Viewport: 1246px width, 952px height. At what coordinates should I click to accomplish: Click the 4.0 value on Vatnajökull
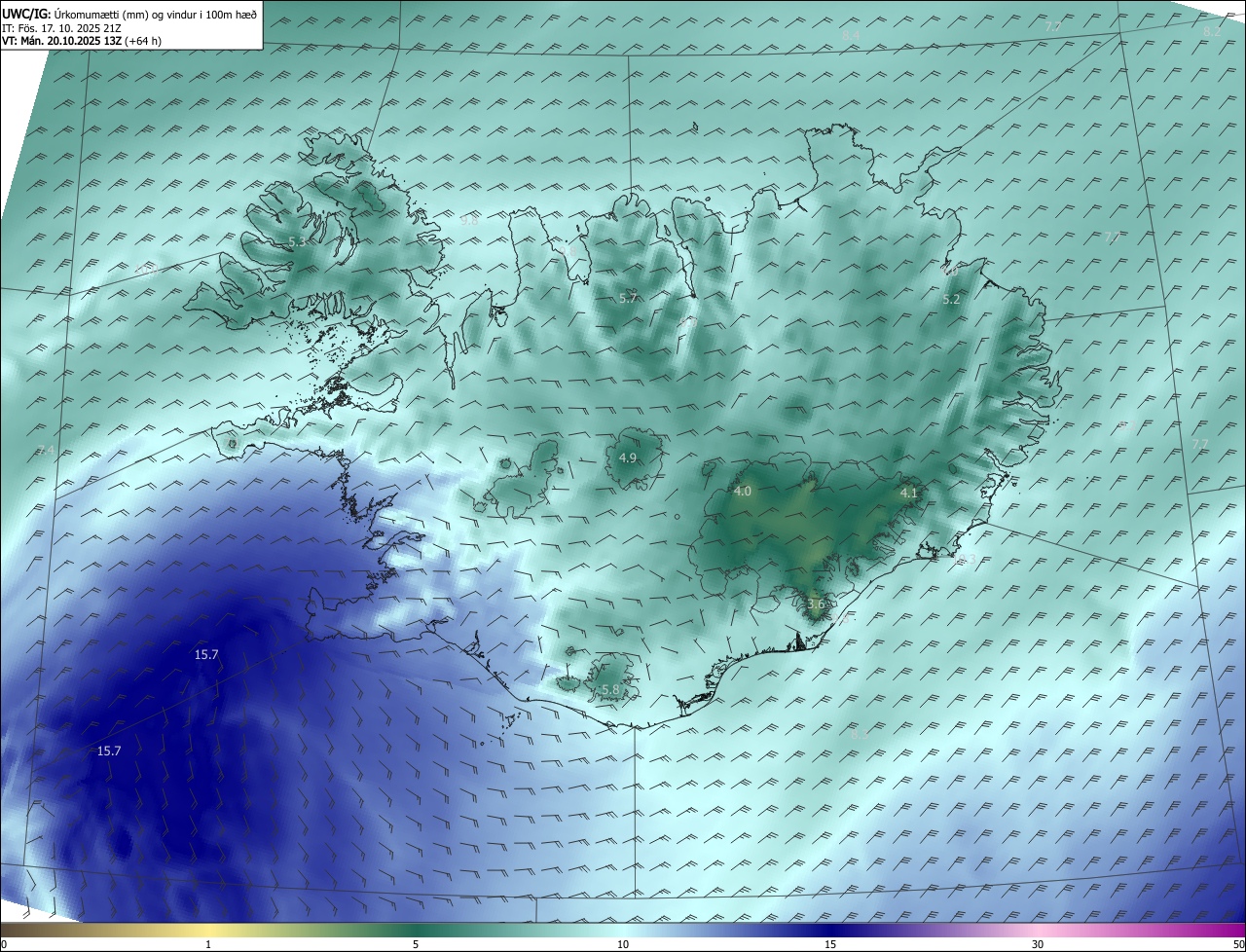pyautogui.click(x=743, y=492)
